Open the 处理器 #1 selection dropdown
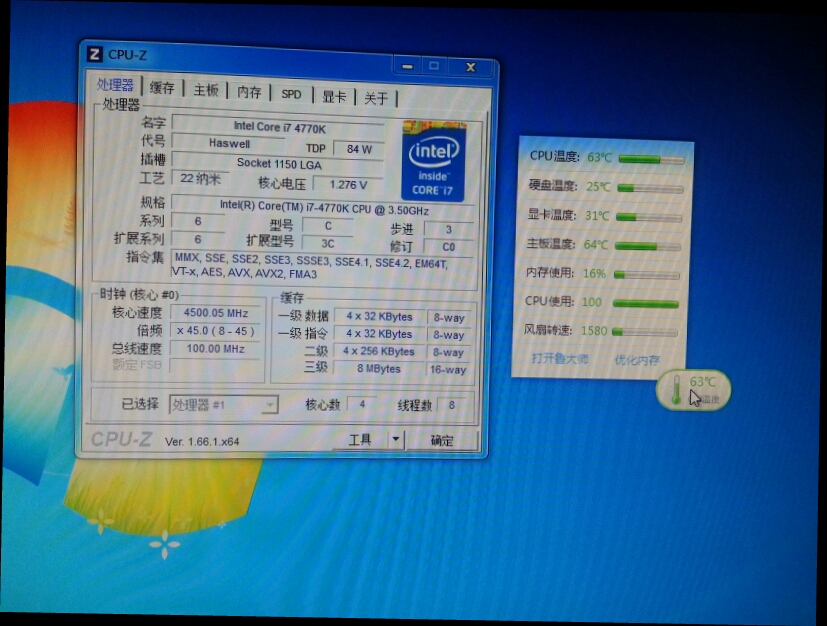 [224, 405]
